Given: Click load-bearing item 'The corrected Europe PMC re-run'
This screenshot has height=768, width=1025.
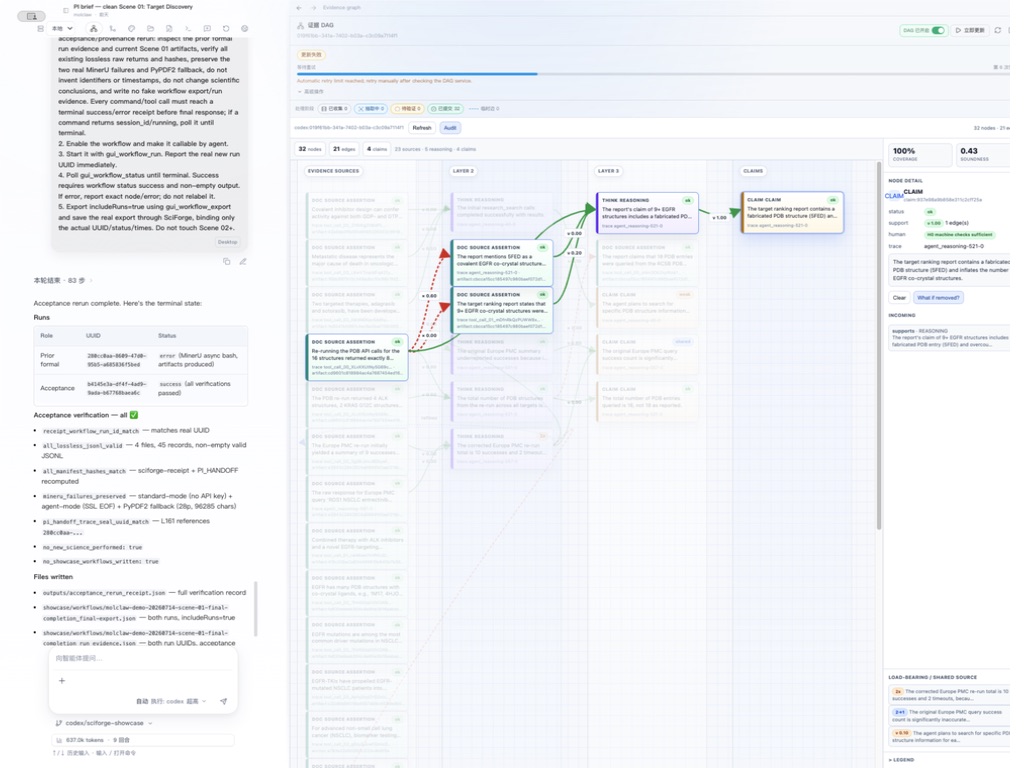Looking at the screenshot, I should [950, 694].
